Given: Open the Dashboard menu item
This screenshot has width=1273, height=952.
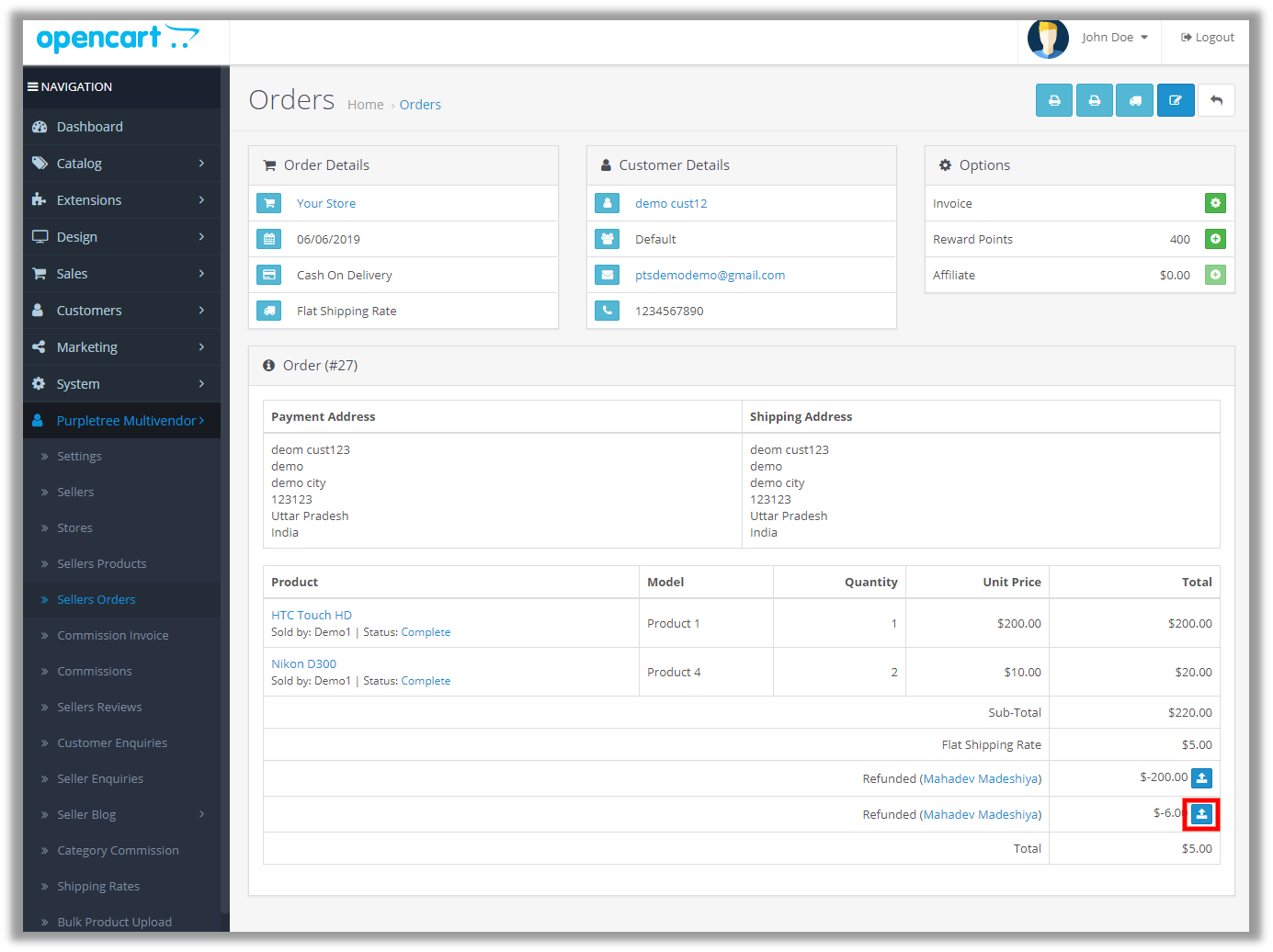Looking at the screenshot, I should tap(121, 127).
